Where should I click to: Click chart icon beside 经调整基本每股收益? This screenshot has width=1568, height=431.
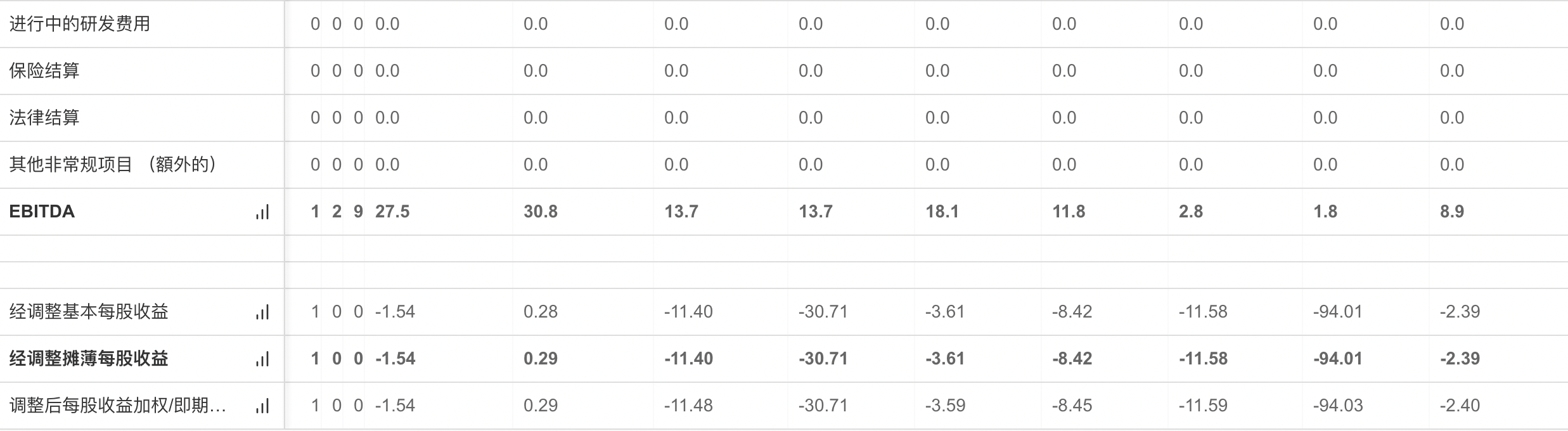tap(262, 312)
